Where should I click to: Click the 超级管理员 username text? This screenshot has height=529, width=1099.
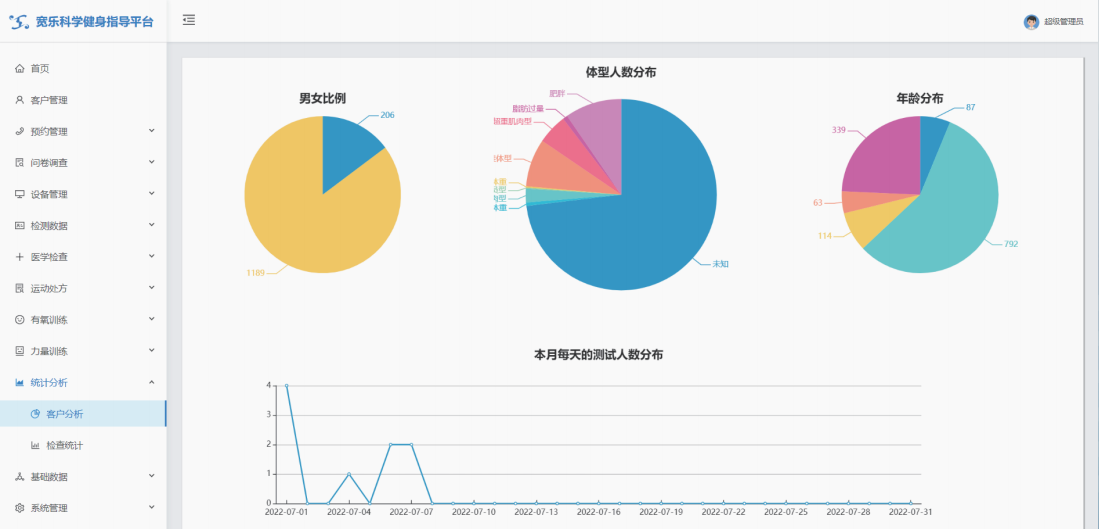(x=1063, y=22)
